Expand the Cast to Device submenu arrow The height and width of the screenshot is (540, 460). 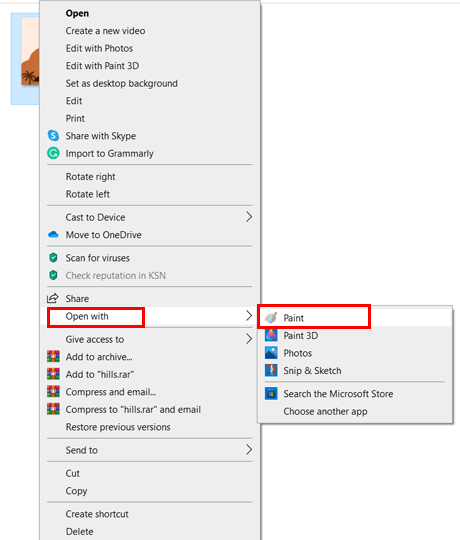coord(249,217)
